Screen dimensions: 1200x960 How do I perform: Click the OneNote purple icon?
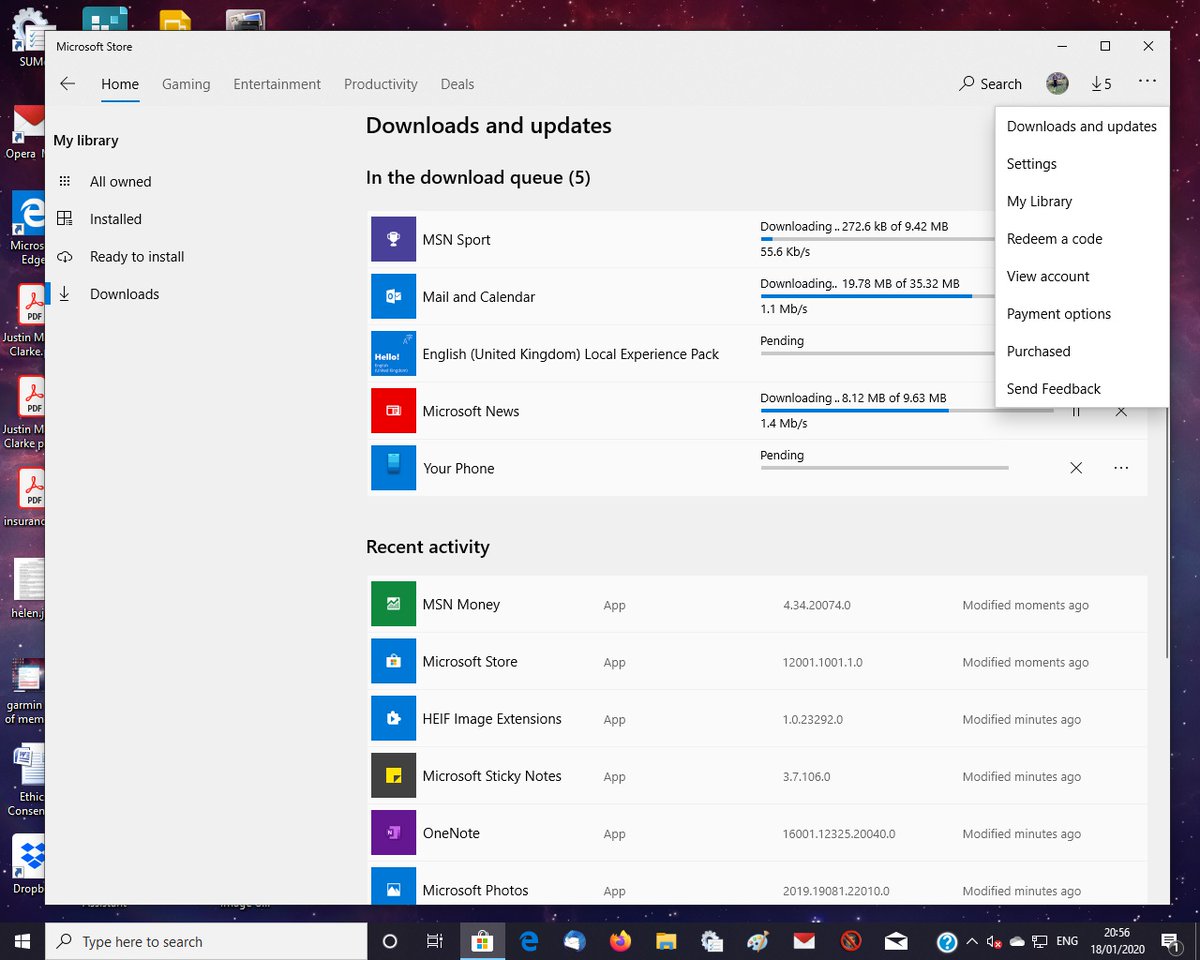pos(393,833)
